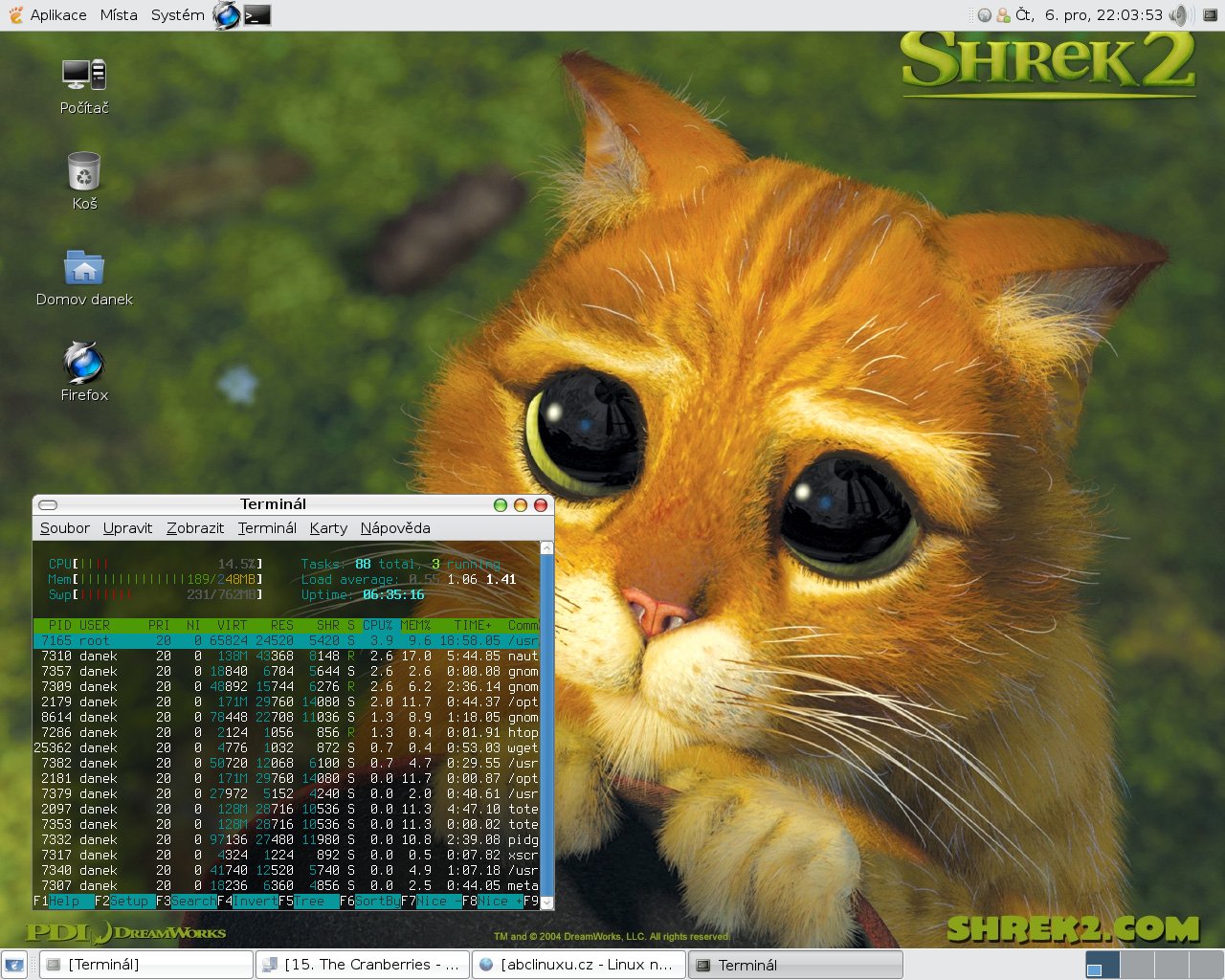
Task: Click the PID column header in htop
Action: tap(60, 625)
